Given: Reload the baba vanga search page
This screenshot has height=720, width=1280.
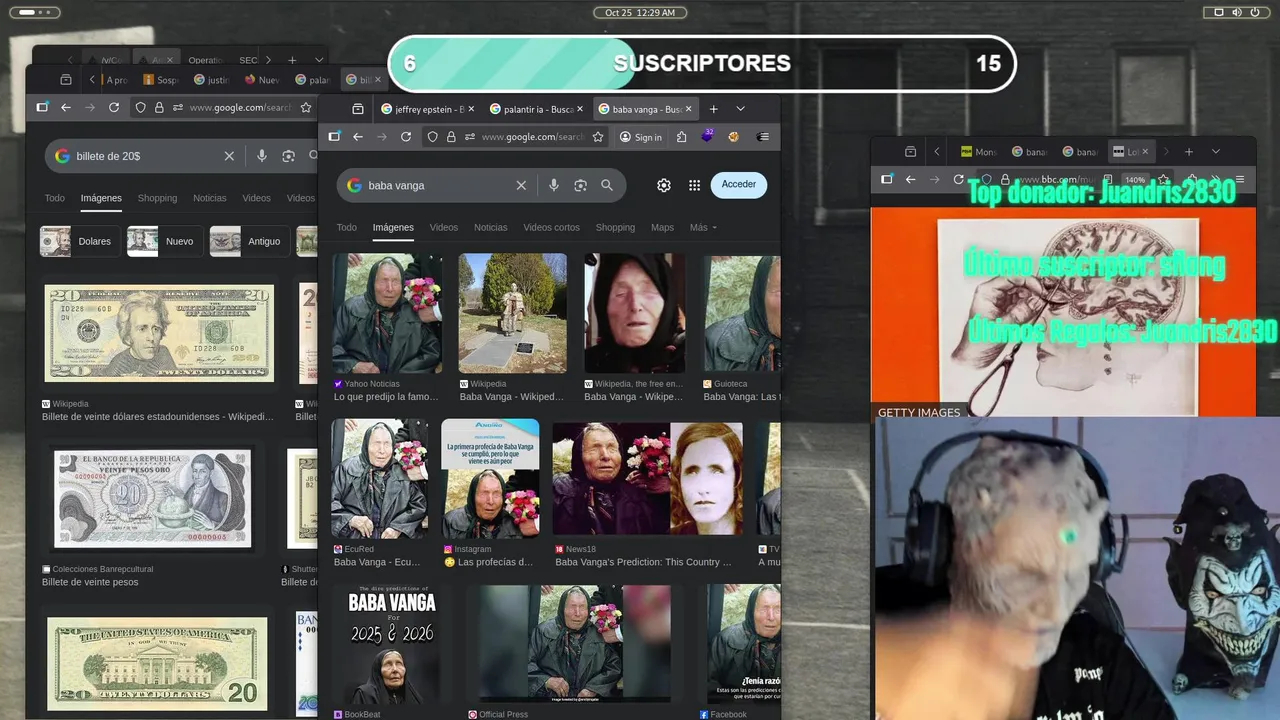Looking at the screenshot, I should click(406, 137).
